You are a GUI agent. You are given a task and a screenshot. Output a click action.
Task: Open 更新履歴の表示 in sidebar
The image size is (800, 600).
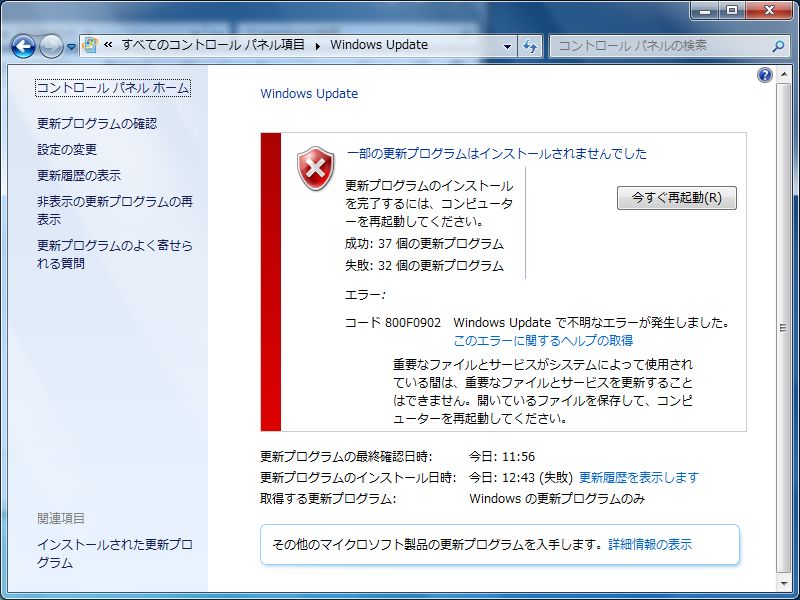coord(79,176)
